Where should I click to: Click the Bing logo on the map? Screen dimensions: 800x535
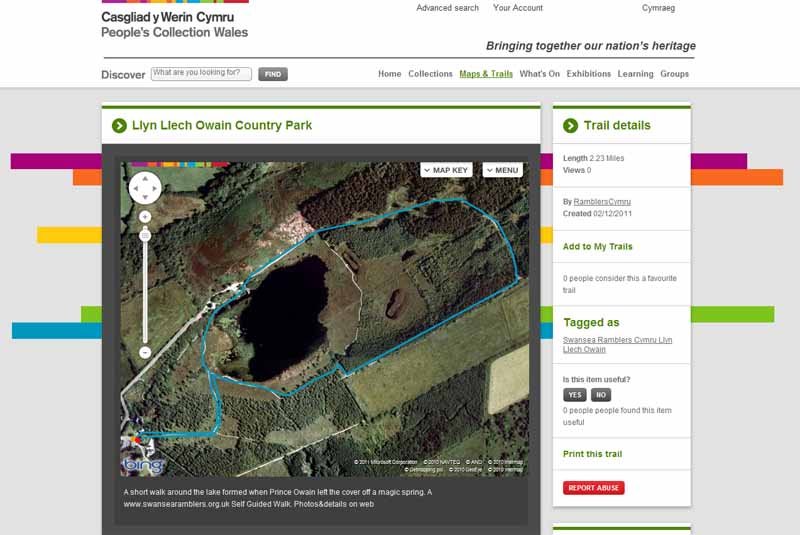tap(142, 464)
